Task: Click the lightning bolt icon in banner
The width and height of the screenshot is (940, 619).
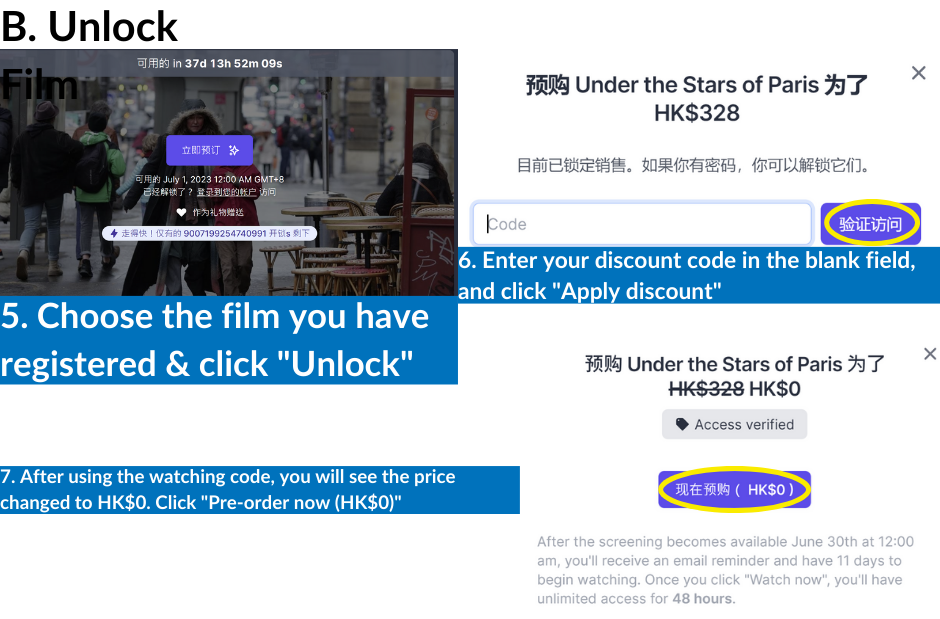Action: point(114,233)
